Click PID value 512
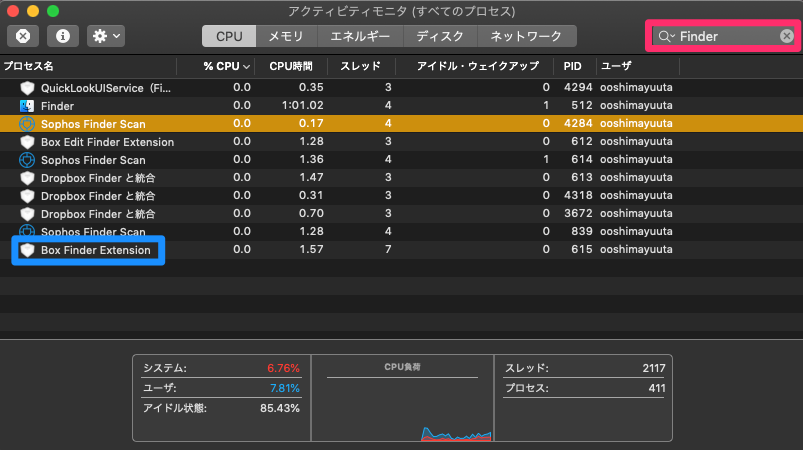Viewport: 803px width, 450px height. [582, 105]
